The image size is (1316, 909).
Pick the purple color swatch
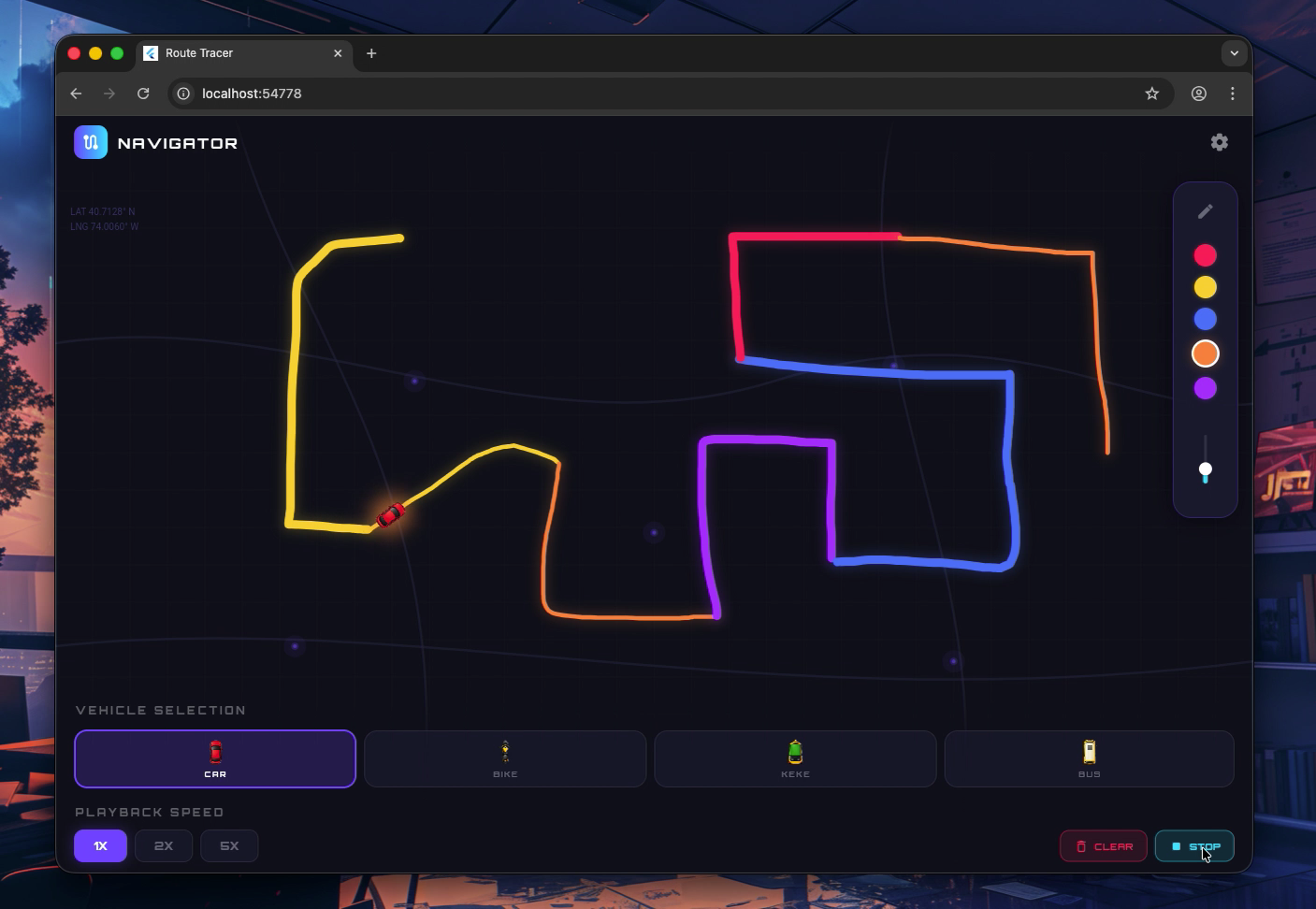click(x=1206, y=387)
